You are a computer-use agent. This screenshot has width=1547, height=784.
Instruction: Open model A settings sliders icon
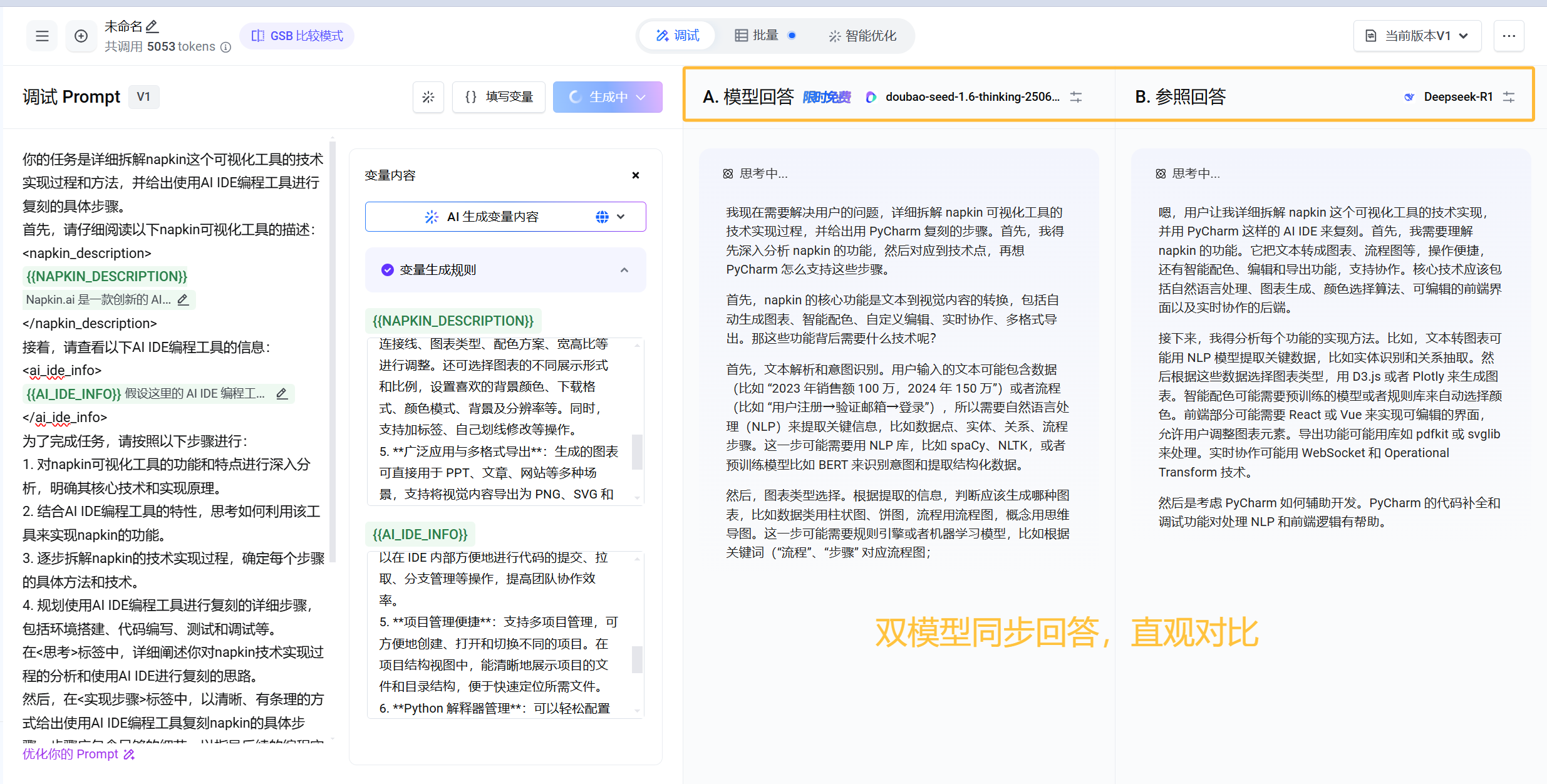(1076, 97)
